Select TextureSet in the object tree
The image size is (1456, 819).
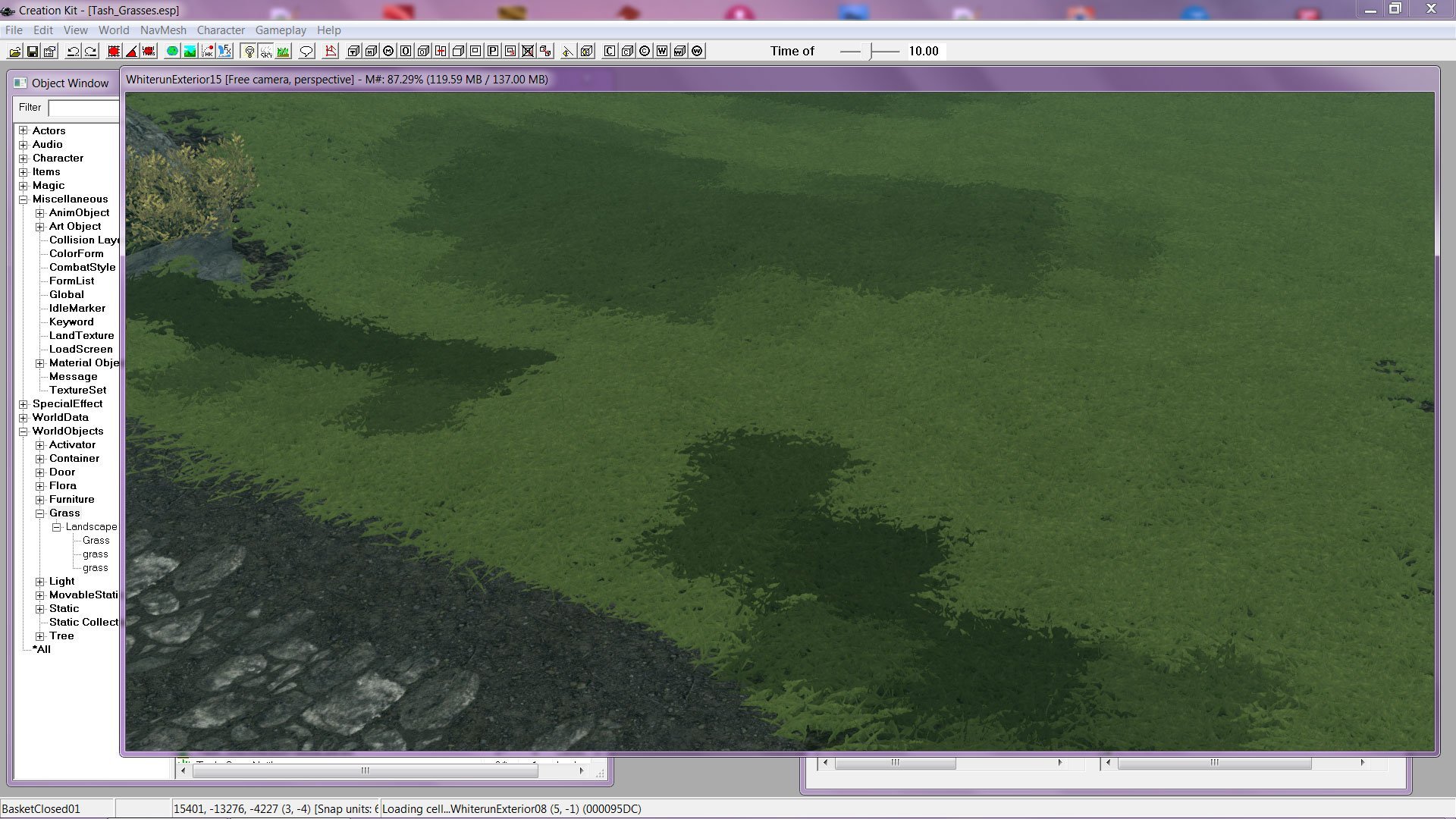click(x=77, y=390)
